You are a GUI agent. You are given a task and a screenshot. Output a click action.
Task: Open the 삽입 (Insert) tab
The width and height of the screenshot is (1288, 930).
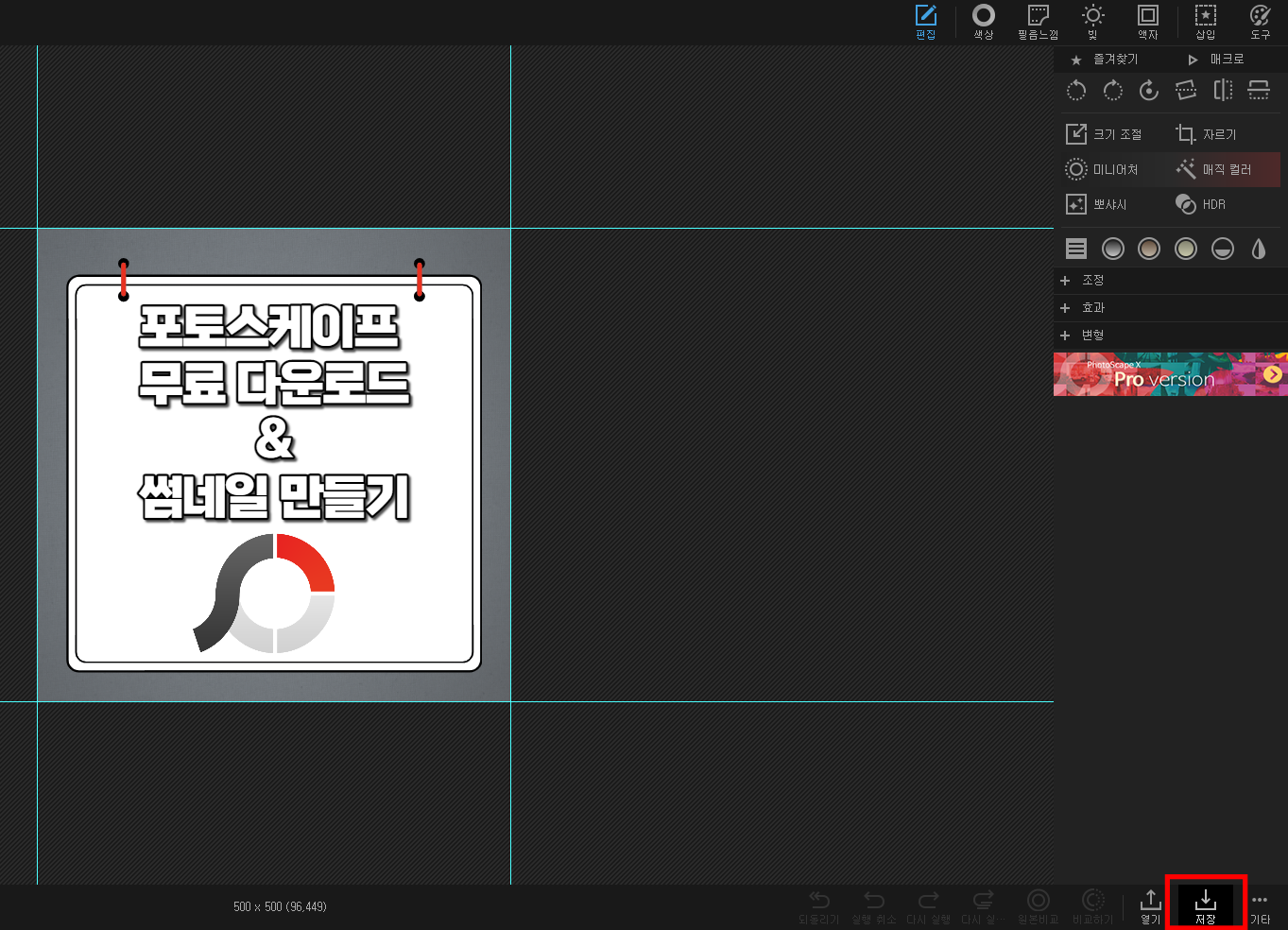(x=1206, y=22)
